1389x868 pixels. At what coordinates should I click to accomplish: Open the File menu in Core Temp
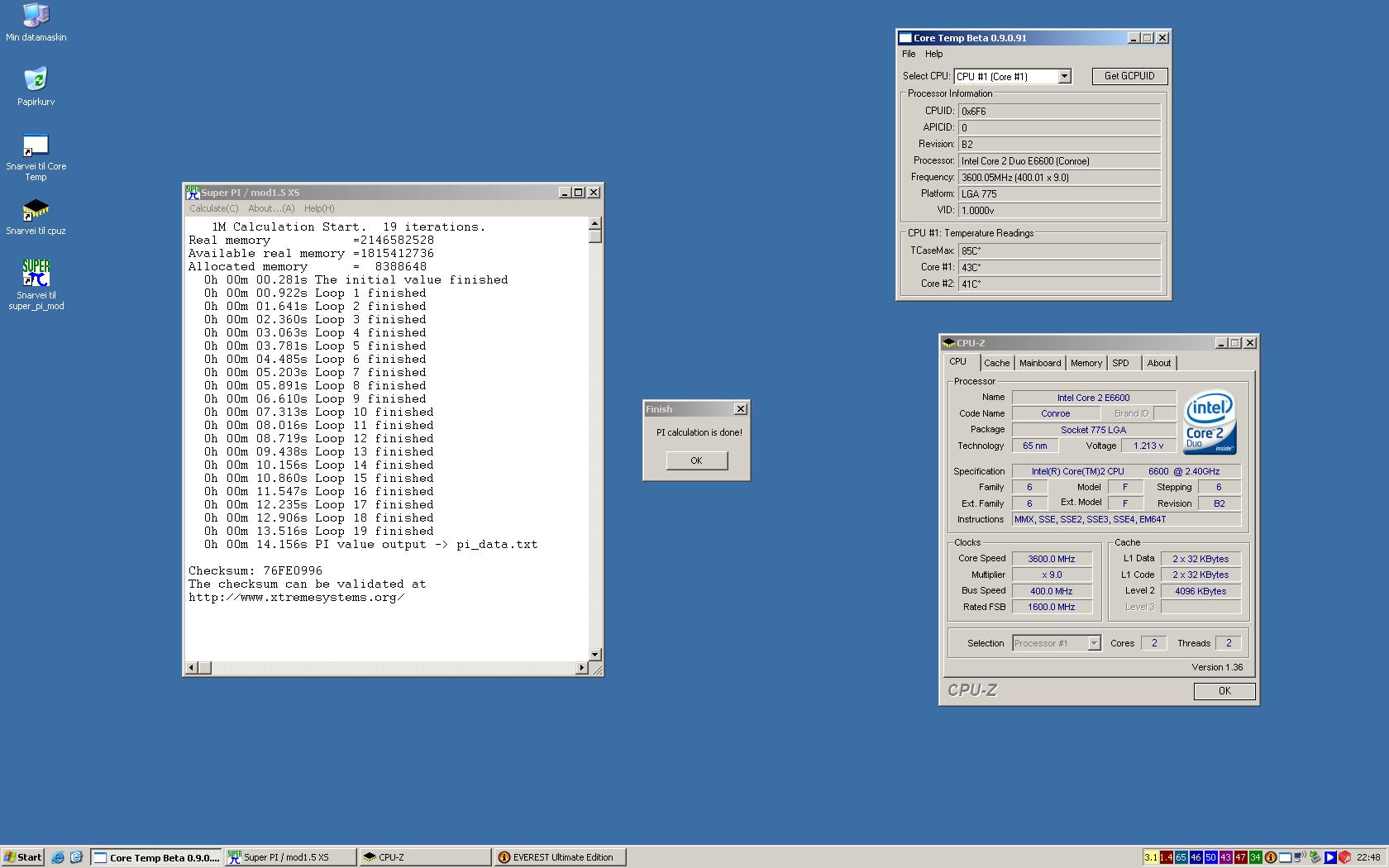[x=909, y=54]
